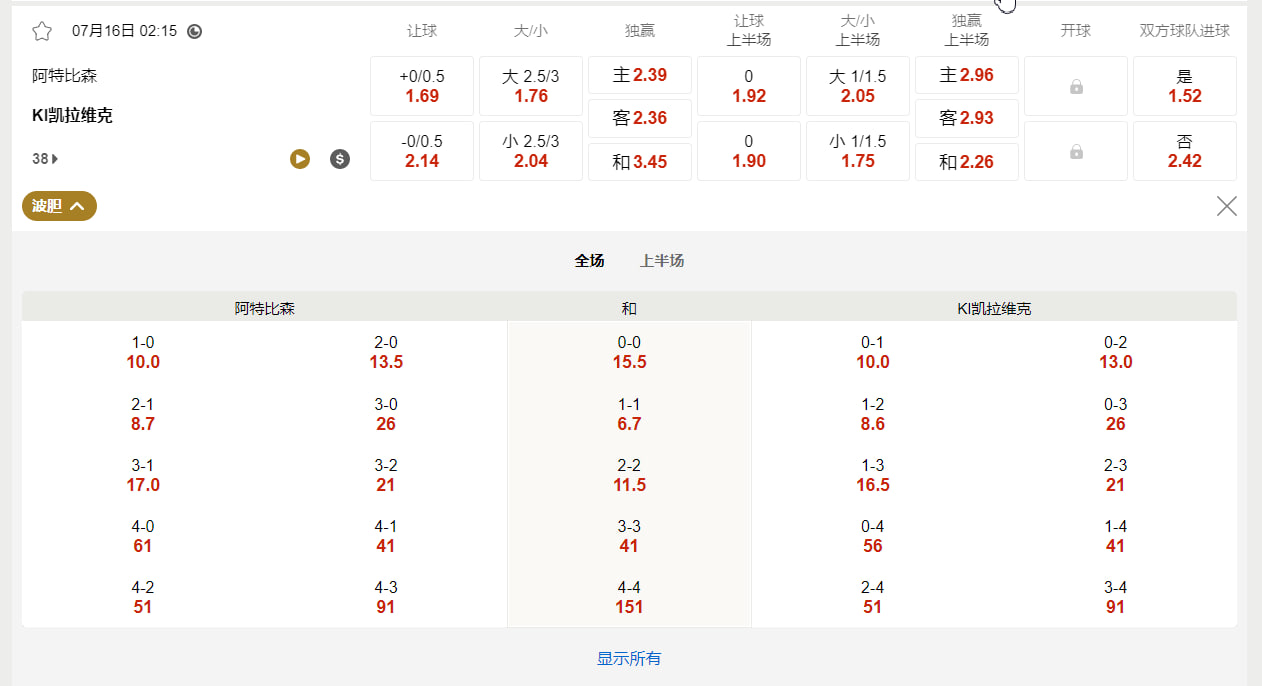Bet correct score 0-2 at 13.0

click(1116, 352)
